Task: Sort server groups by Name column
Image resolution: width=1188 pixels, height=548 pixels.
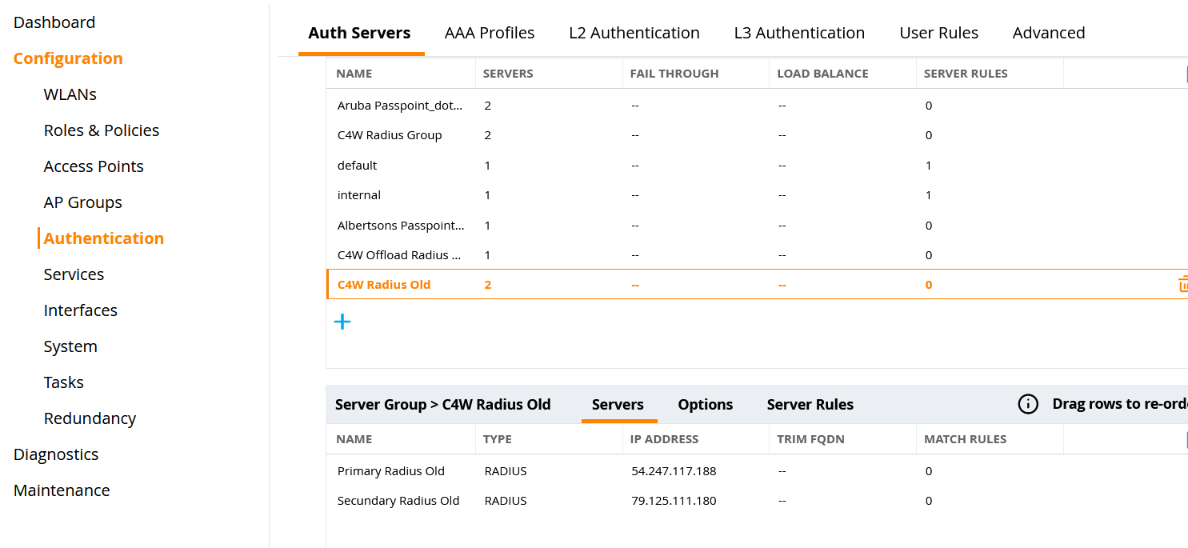Action: pos(354,73)
